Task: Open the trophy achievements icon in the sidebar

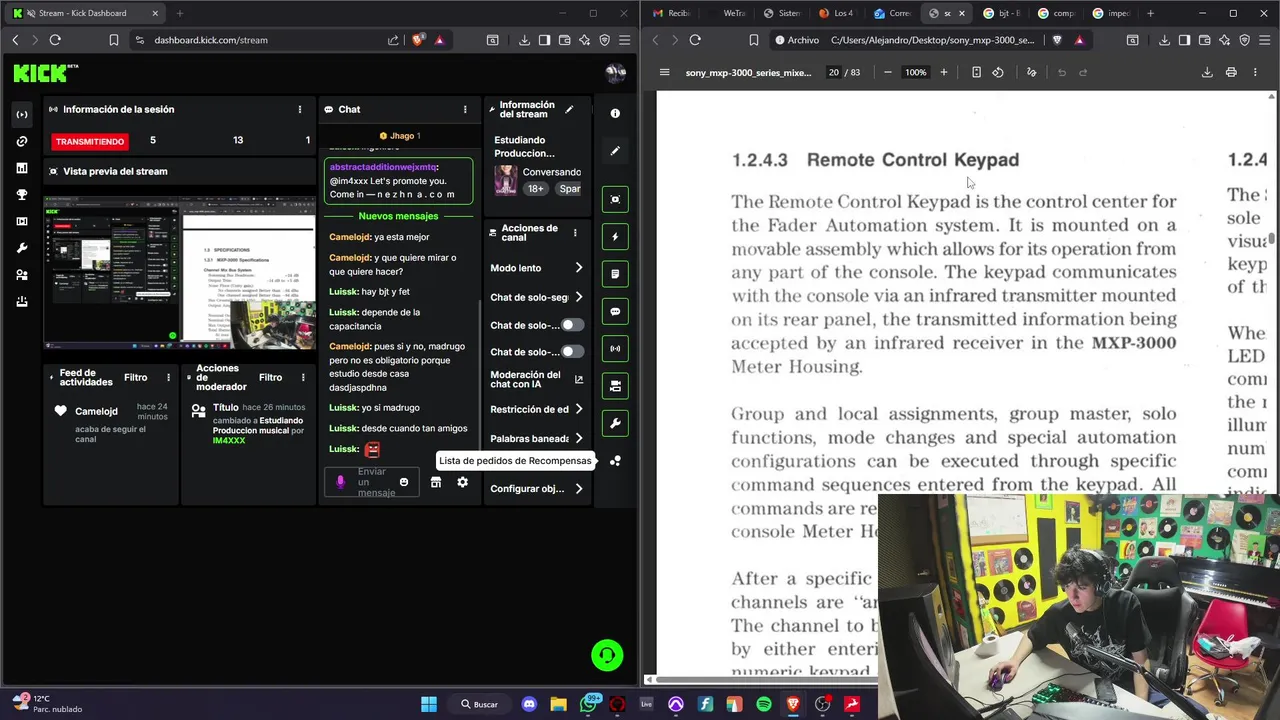Action: coord(22,194)
